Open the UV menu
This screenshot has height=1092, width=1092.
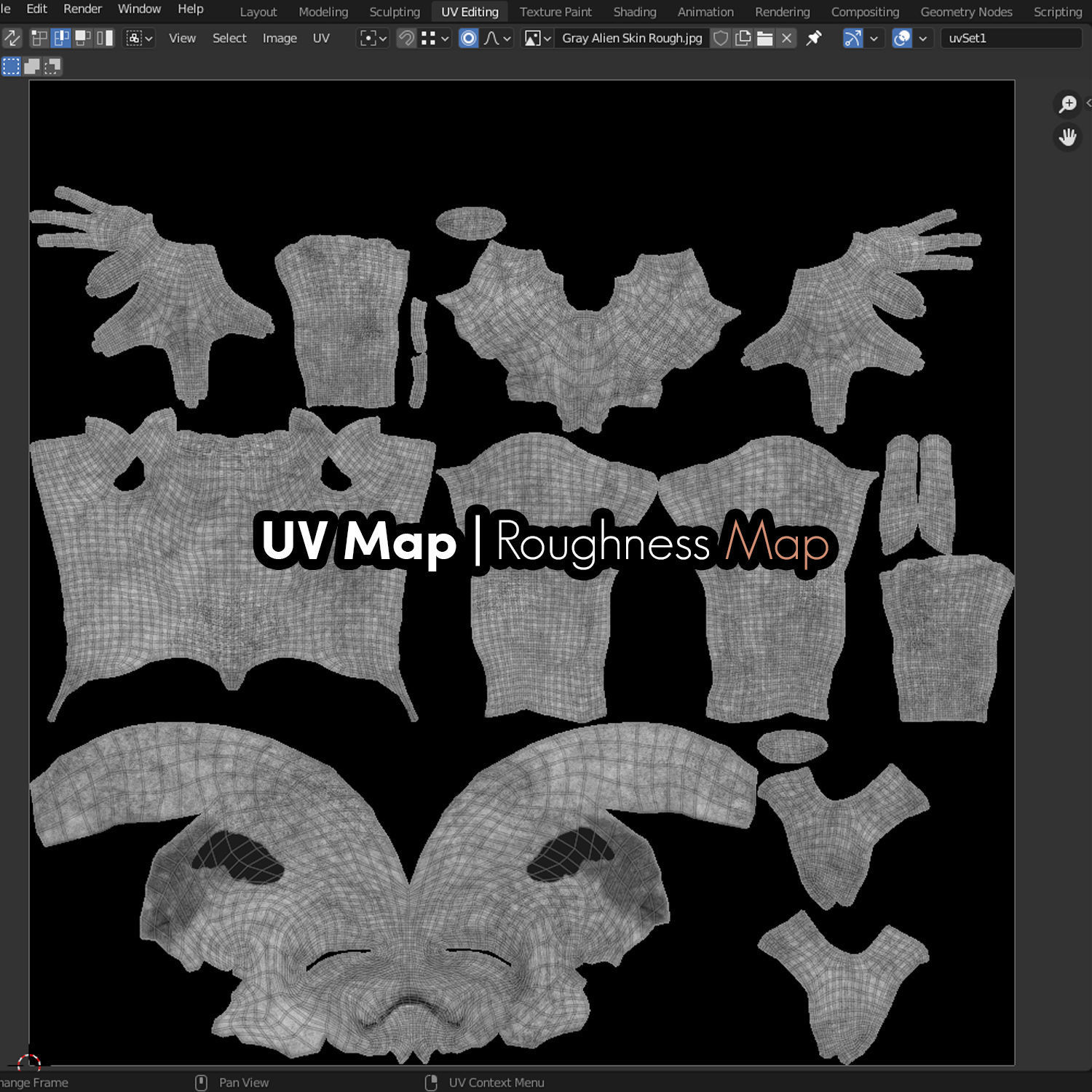321,38
